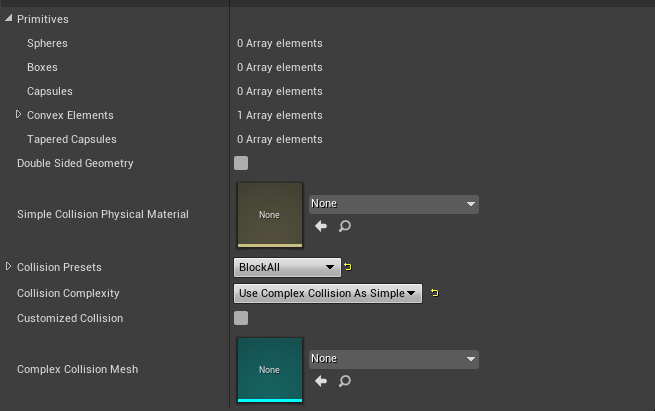
Task: Click Simple Collision Physical Material thumbnail
Action: point(269,214)
